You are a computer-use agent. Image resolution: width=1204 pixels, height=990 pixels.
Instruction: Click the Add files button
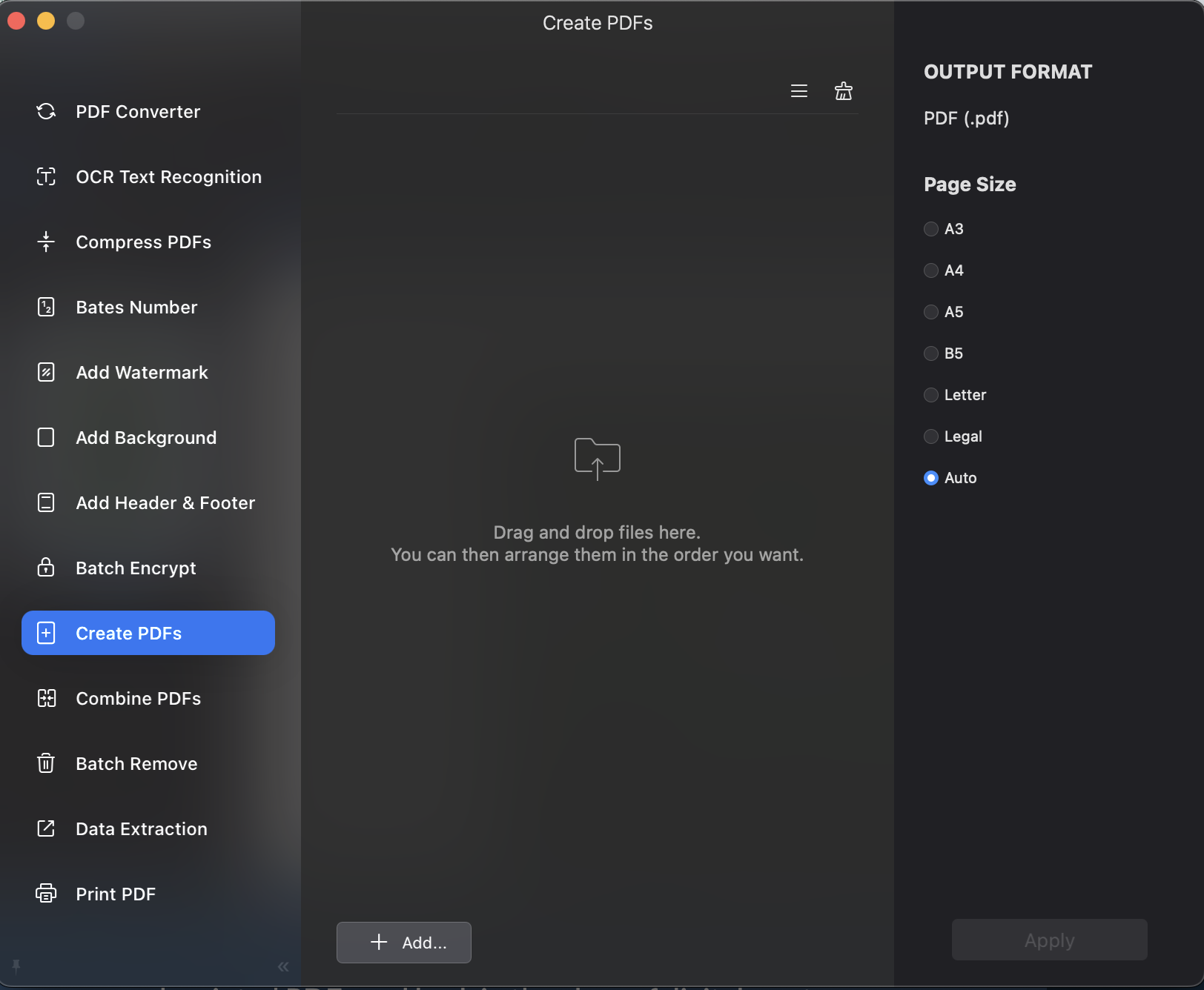[403, 943]
